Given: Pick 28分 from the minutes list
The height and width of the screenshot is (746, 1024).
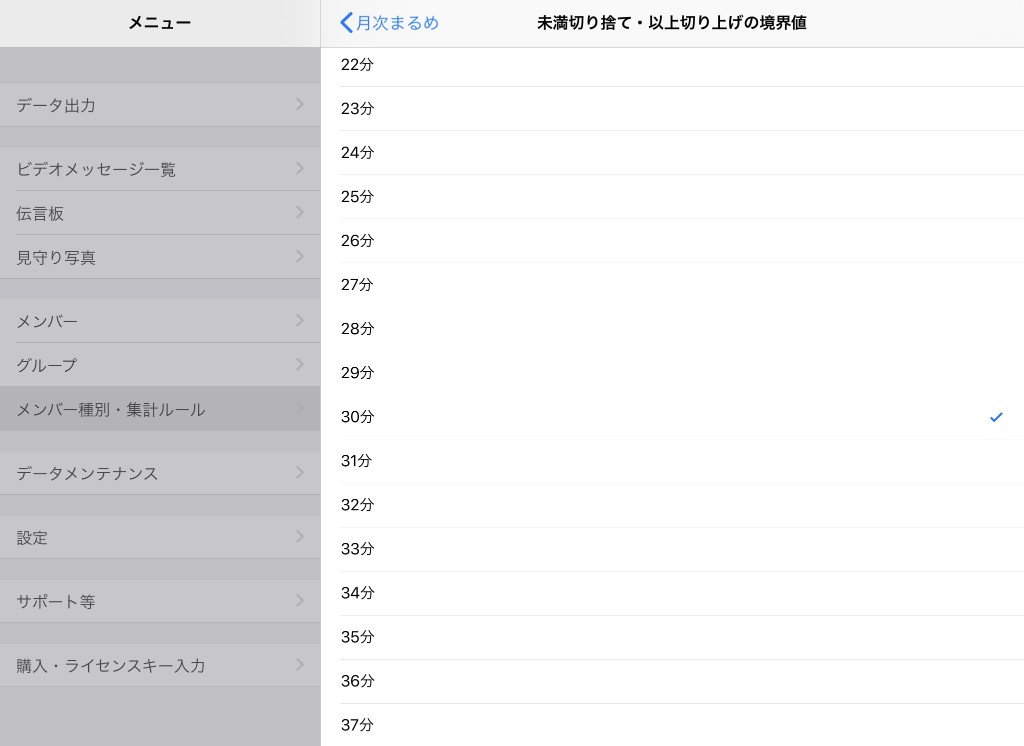Looking at the screenshot, I should 358,329.
